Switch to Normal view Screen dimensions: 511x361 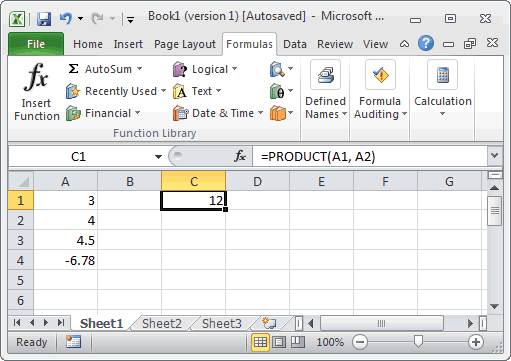pyautogui.click(x=260, y=342)
